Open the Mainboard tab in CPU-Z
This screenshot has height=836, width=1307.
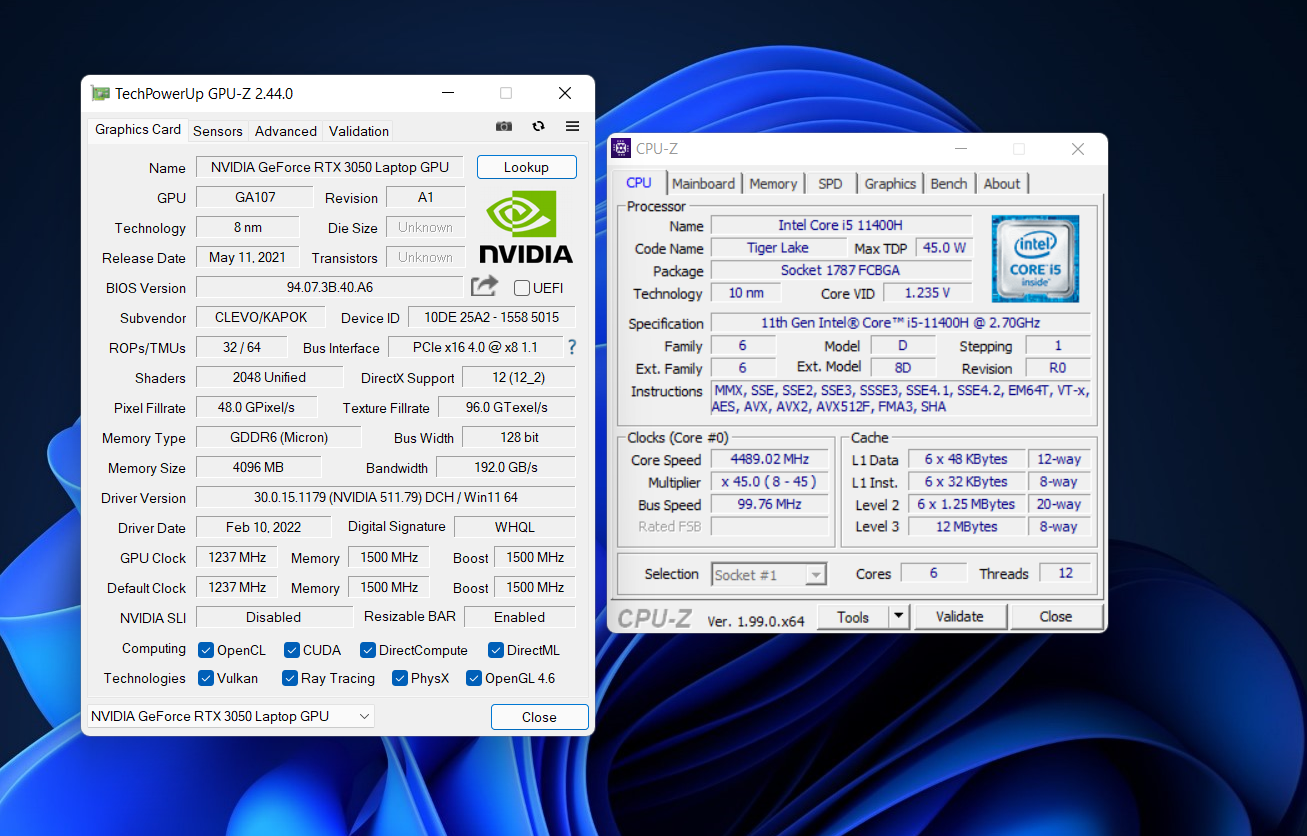pos(703,184)
